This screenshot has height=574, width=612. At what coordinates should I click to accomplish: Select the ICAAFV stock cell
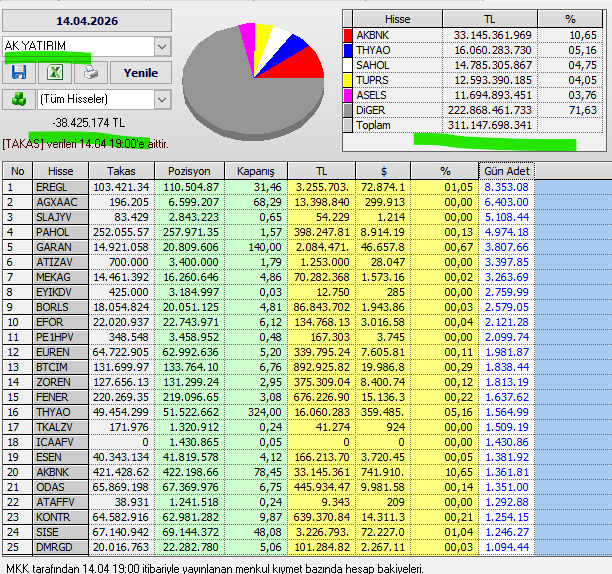pyautogui.click(x=60, y=442)
